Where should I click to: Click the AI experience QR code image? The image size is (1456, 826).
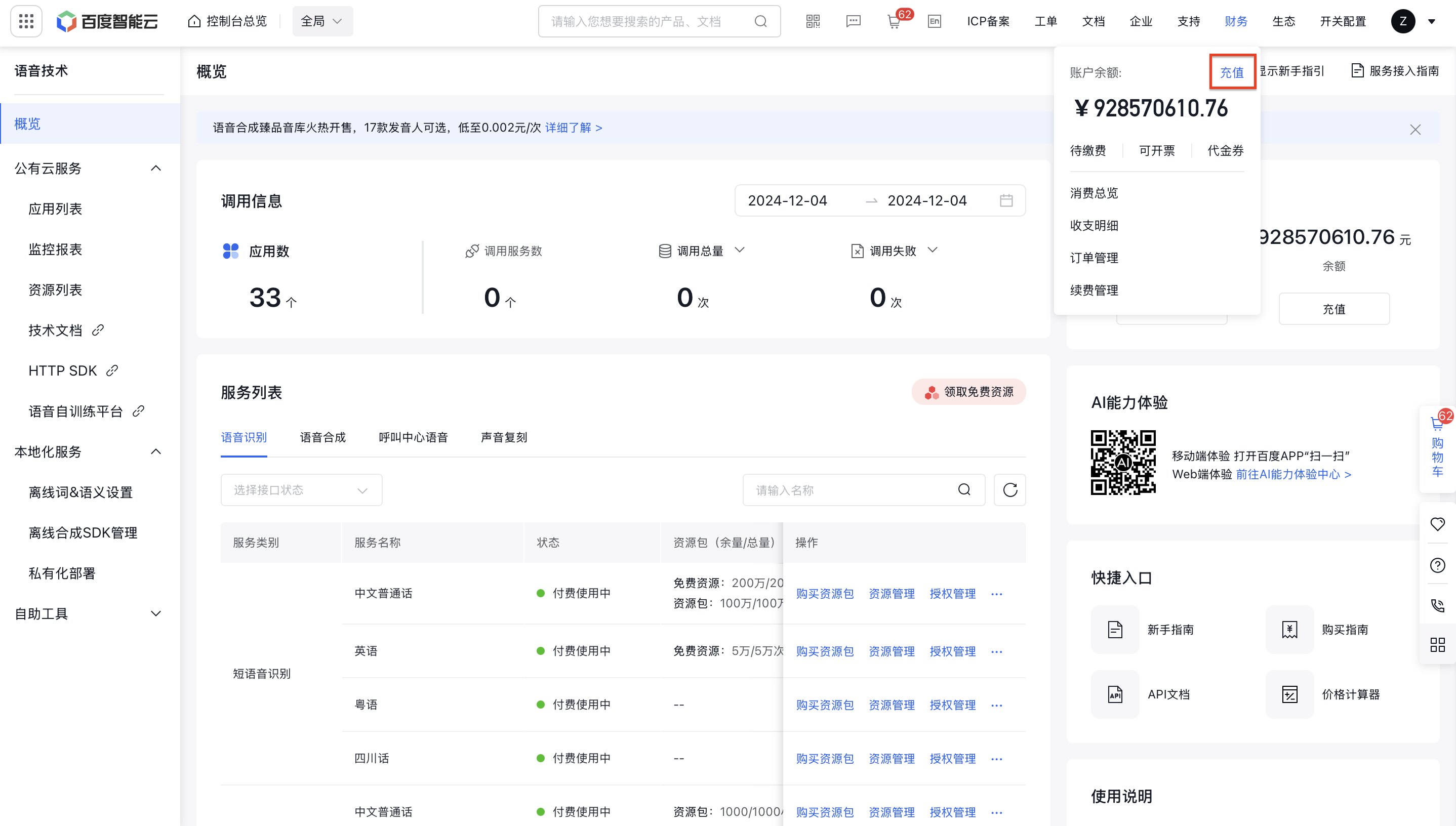click(1123, 463)
